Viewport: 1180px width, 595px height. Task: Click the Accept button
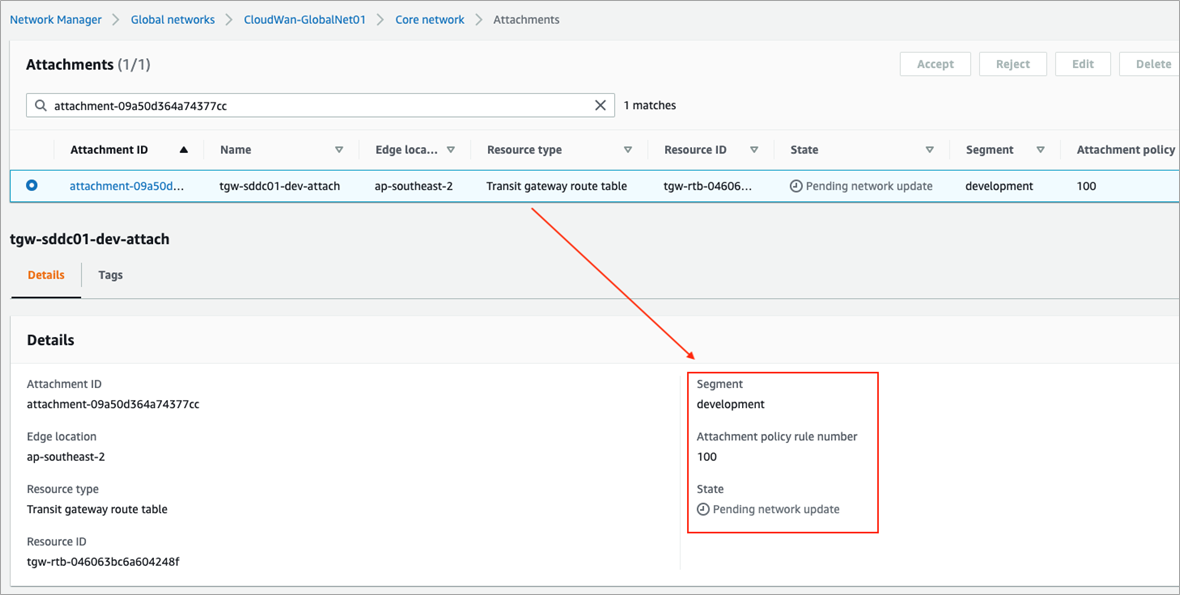(934, 63)
